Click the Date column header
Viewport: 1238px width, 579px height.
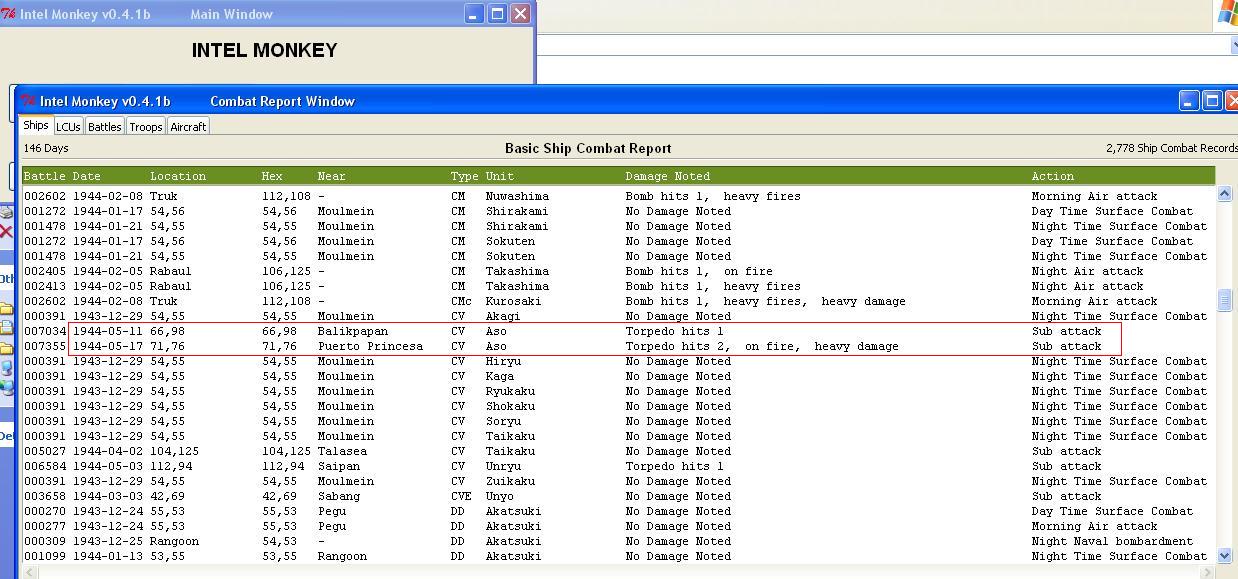coord(86,176)
